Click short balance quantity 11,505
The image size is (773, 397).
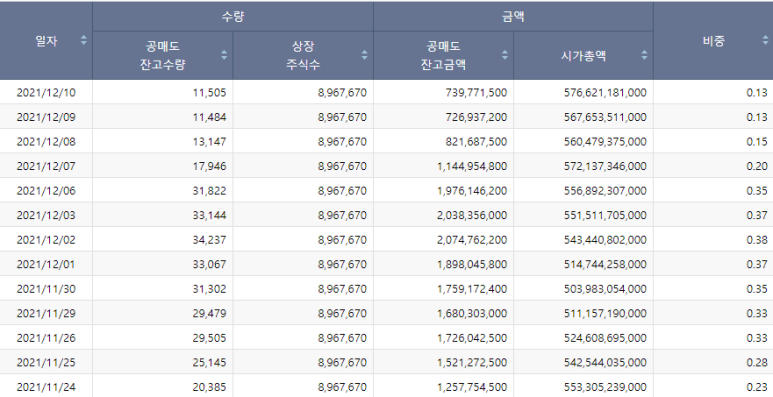210,92
